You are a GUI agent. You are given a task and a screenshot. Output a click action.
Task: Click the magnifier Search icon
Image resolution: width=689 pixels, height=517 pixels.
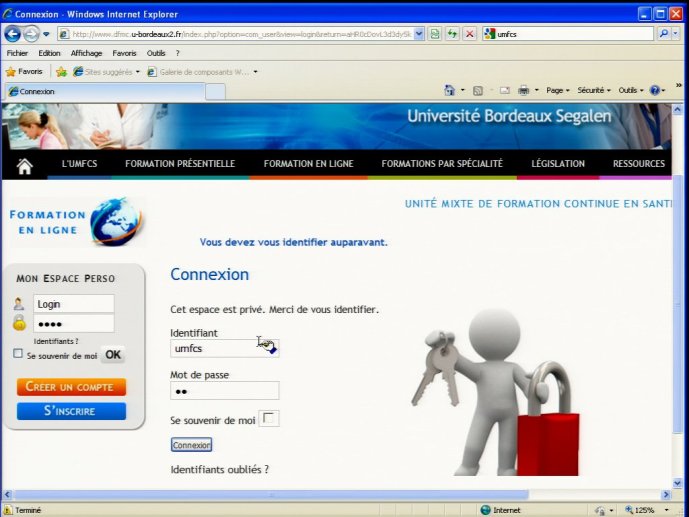[x=664, y=33]
